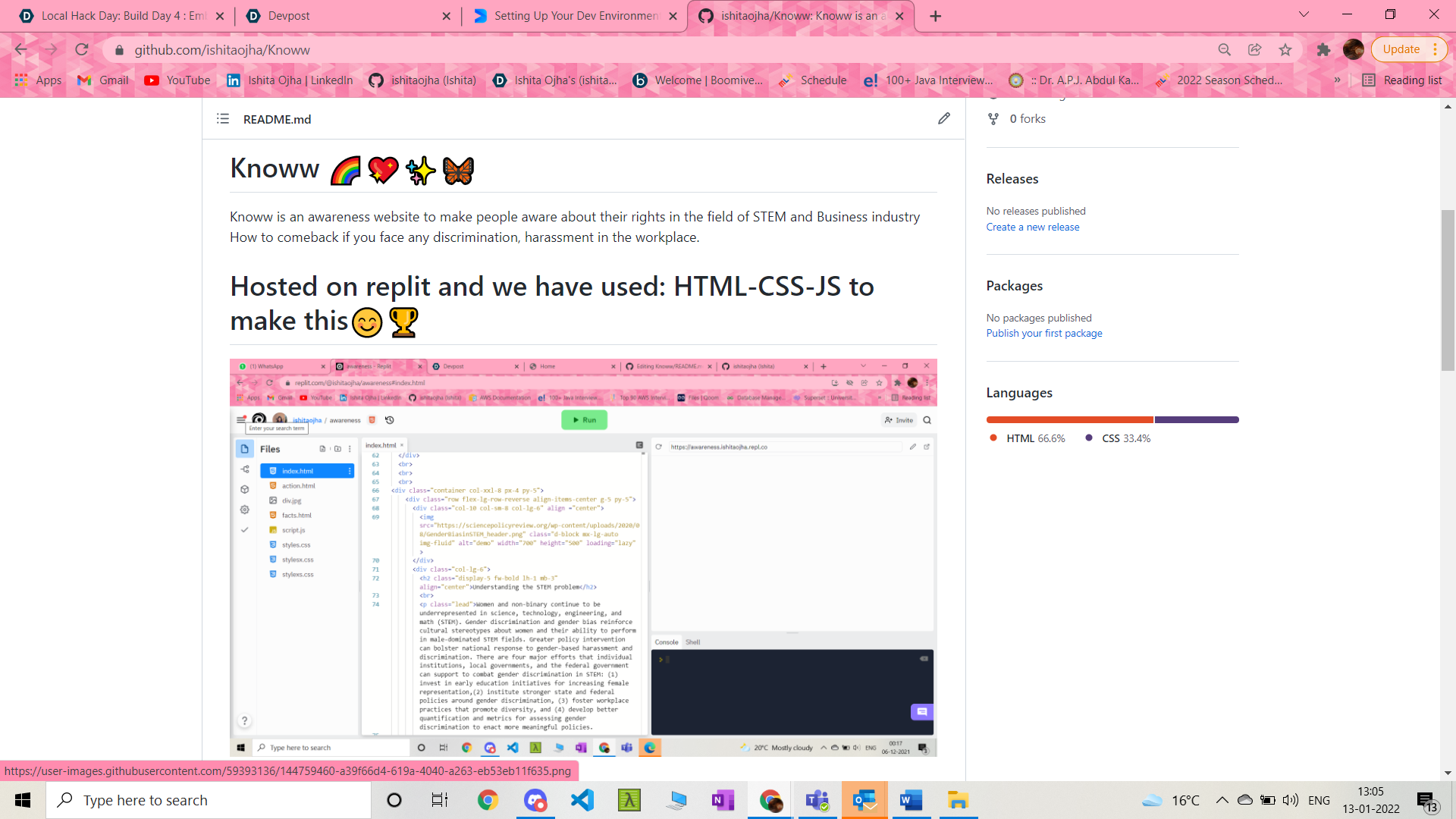1456x819 pixels.
Task: Bookmark this page with star icon
Action: coord(1285,50)
